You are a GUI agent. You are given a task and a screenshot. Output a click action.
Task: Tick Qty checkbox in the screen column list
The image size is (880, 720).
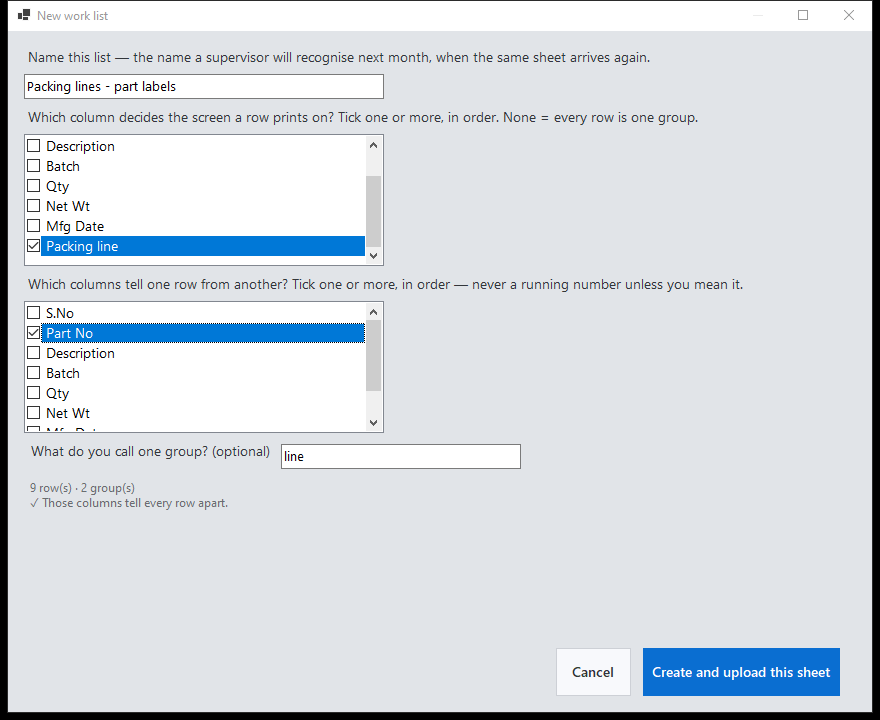pyautogui.click(x=34, y=186)
